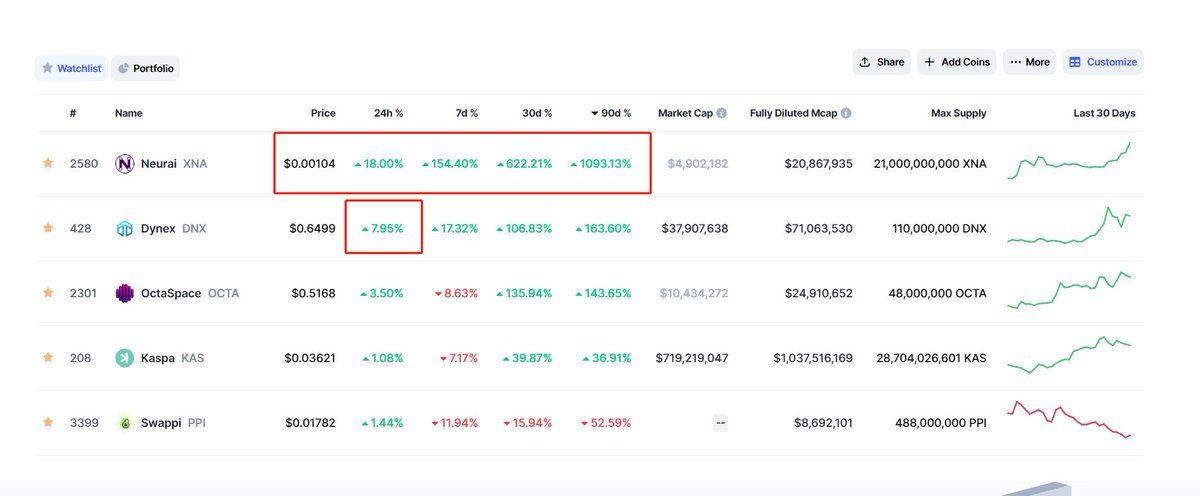
Task: Sort by the Max Supply column header
Action: pyautogui.click(x=959, y=113)
